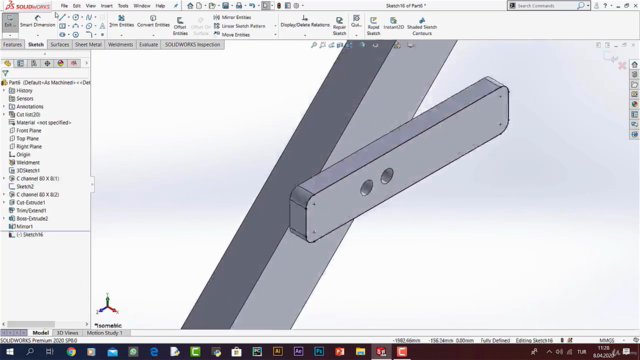Switch to the Sheet Metal tab
Screen dimensions: 640x360
pyautogui.click(x=88, y=44)
